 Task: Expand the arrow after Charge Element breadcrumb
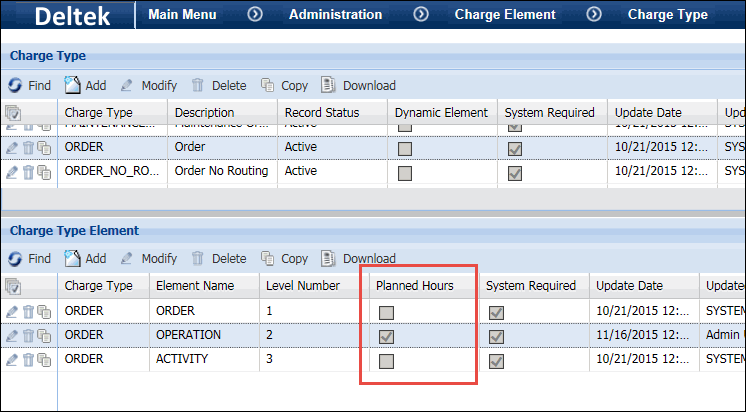[595, 14]
